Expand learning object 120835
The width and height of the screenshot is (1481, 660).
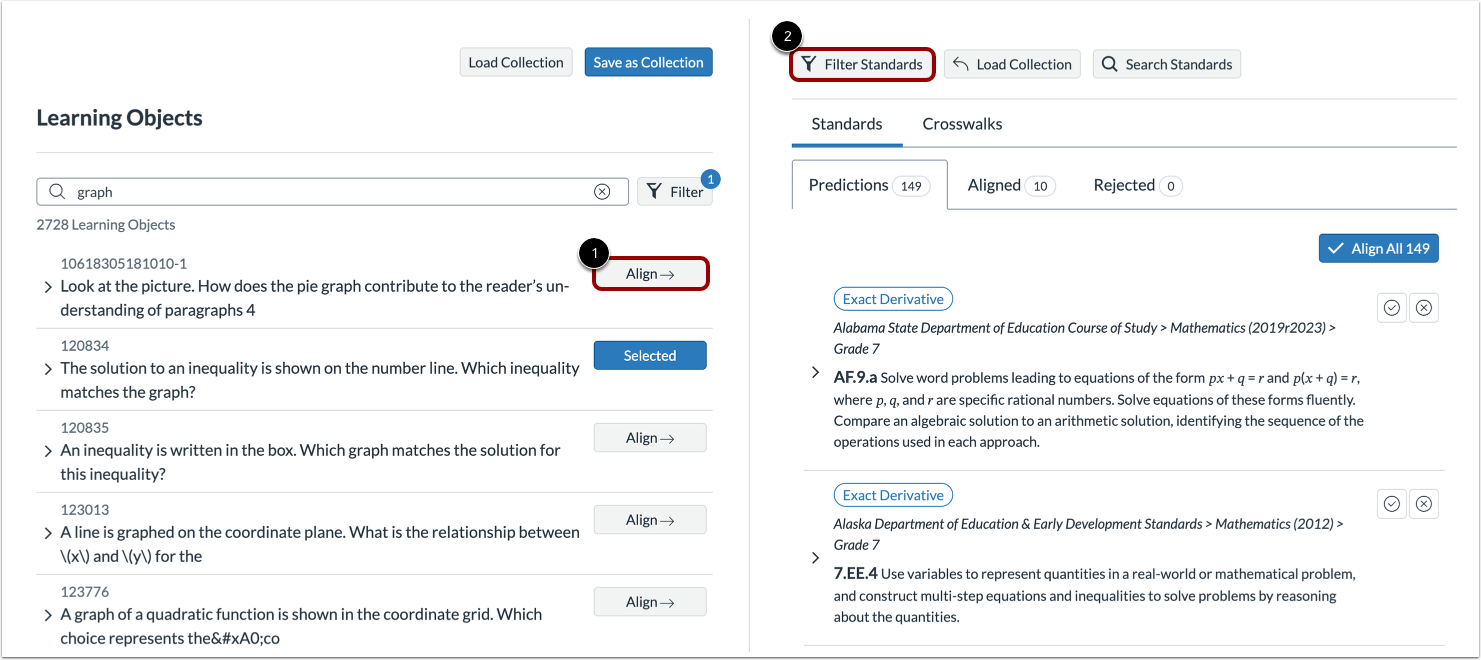(48, 451)
